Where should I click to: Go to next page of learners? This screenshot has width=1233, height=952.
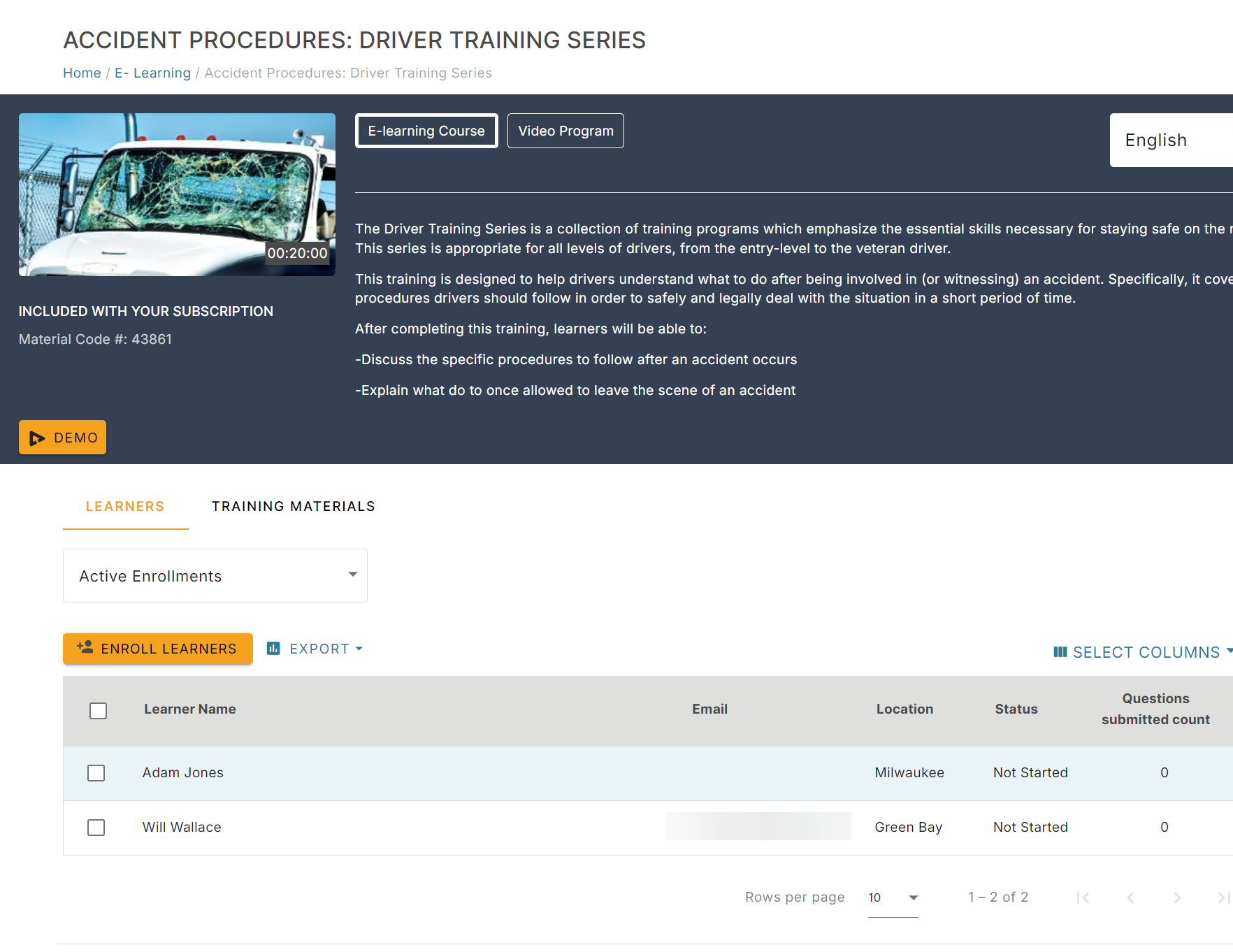(1177, 897)
